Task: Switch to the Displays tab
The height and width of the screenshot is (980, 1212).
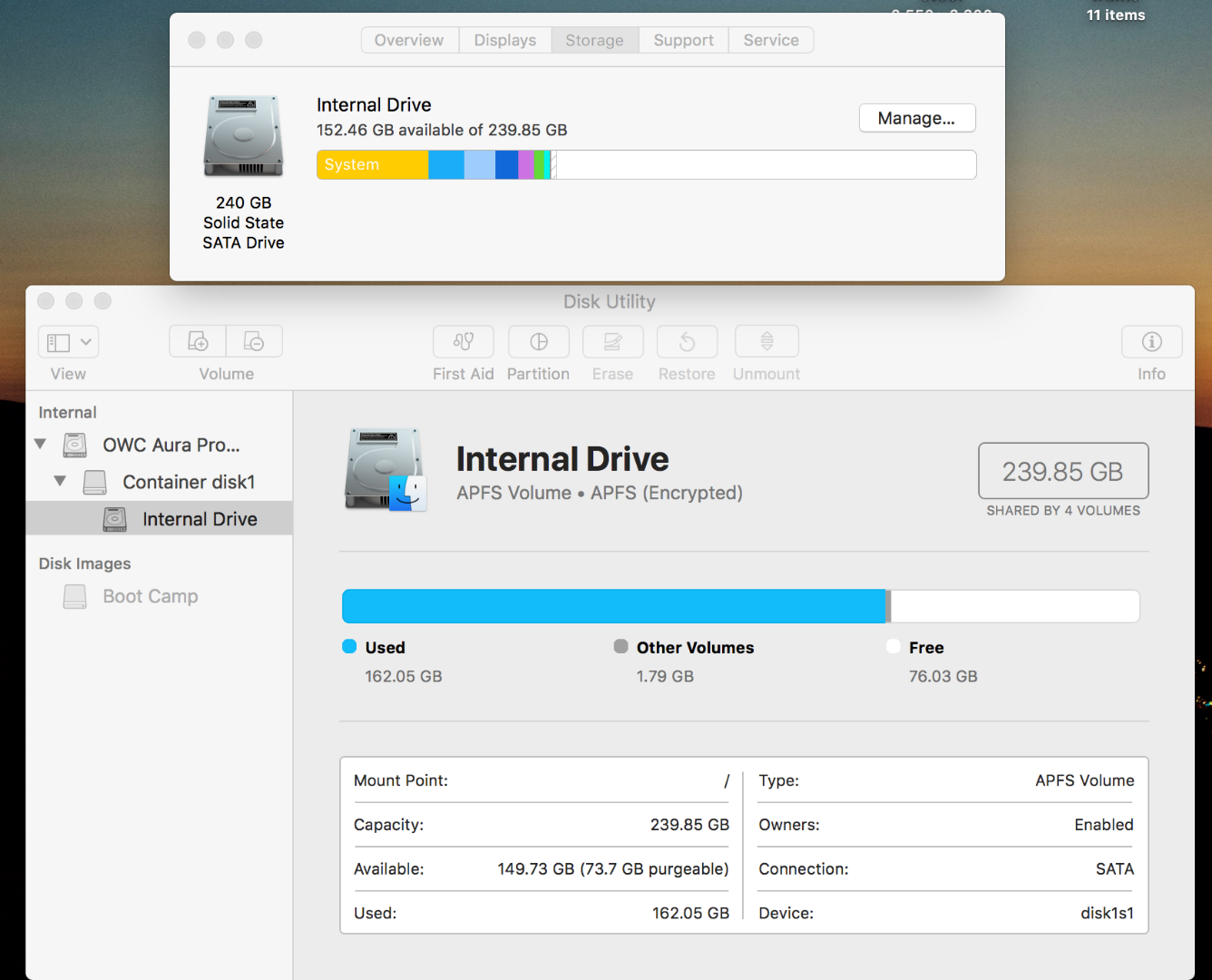Action: (x=504, y=40)
